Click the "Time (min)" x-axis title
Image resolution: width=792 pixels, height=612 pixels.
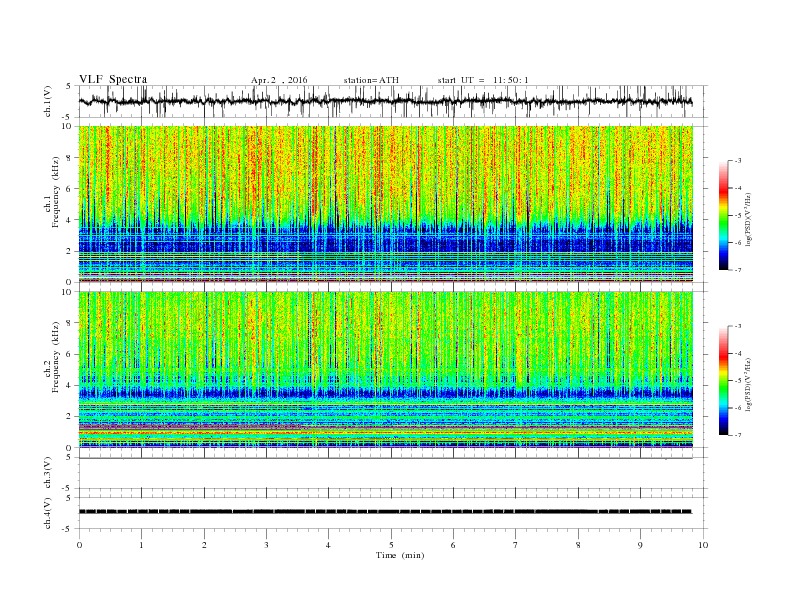400,555
